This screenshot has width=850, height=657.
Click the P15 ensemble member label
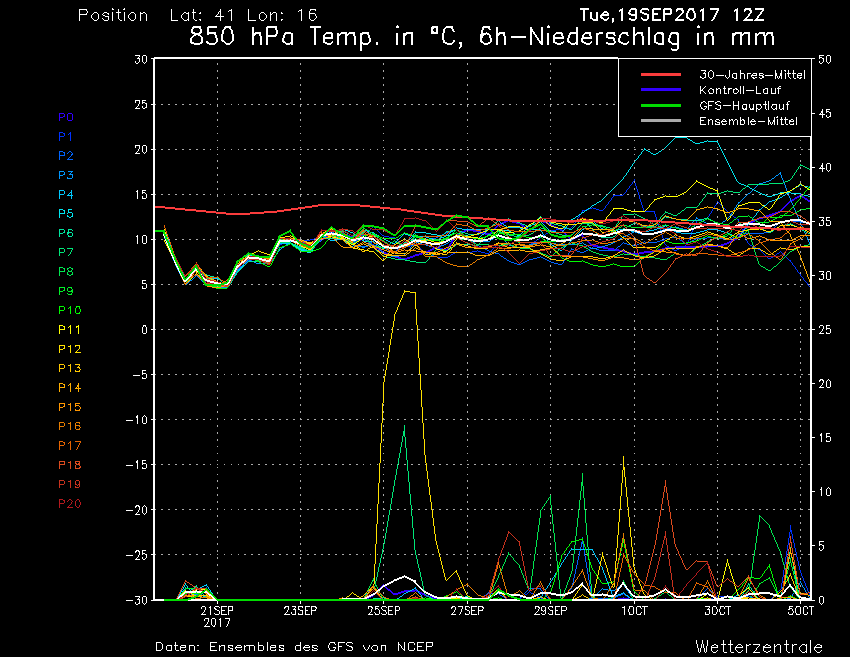[x=69, y=407]
